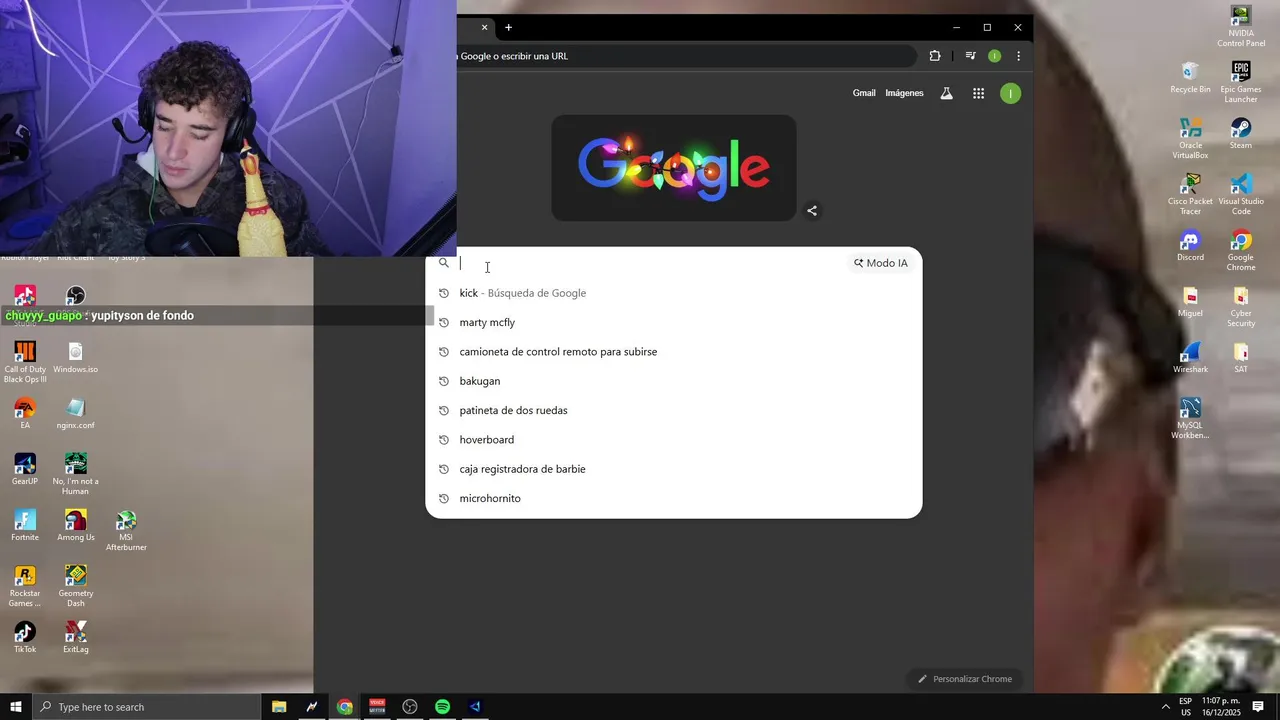Select Epic Games Launcher desktop icon

1241,82
